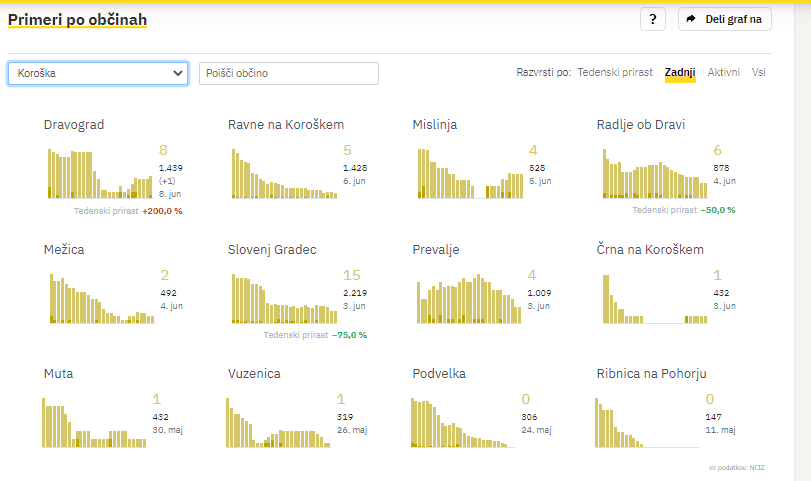The height and width of the screenshot is (481, 811).
Task: Select the Zadnji sort option
Action: (x=679, y=73)
